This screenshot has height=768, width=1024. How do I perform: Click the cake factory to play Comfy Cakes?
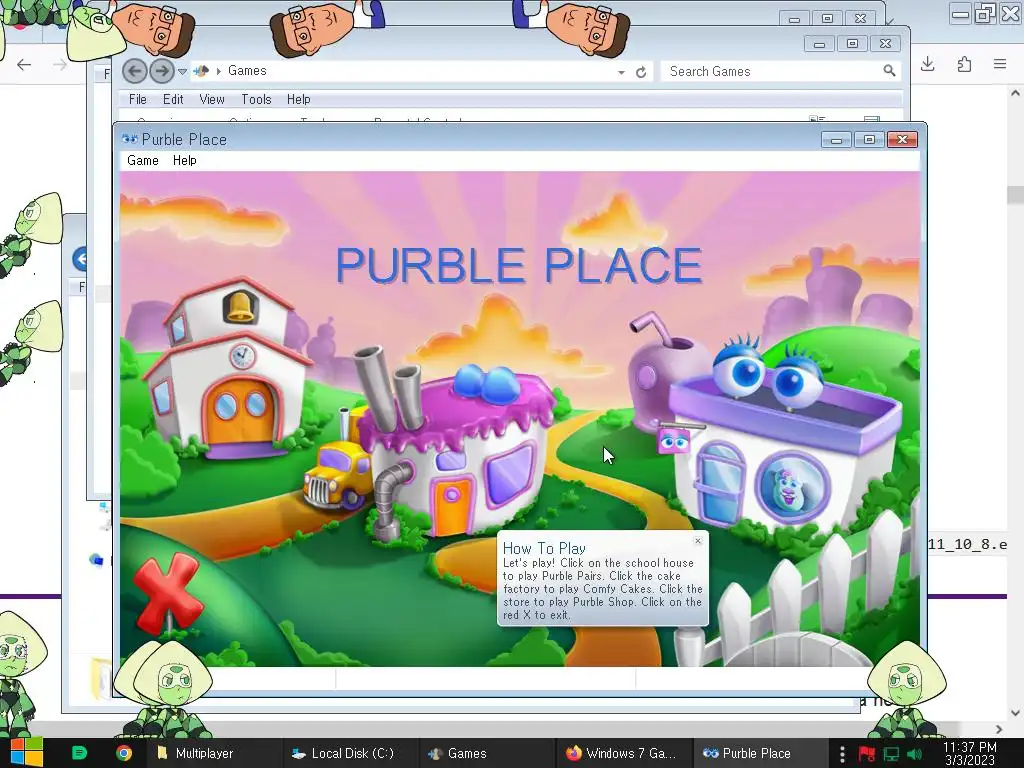458,451
